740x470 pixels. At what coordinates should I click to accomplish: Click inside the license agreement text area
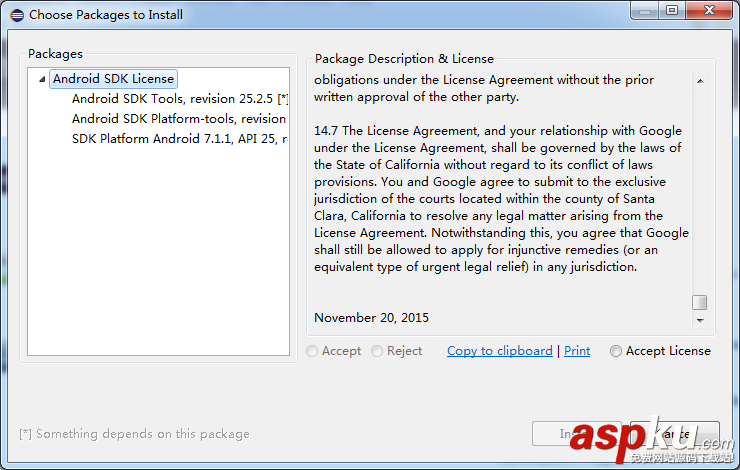500,200
